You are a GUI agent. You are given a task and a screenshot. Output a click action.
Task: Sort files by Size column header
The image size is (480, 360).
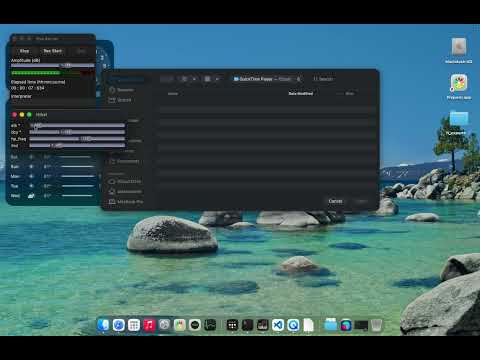(349, 94)
